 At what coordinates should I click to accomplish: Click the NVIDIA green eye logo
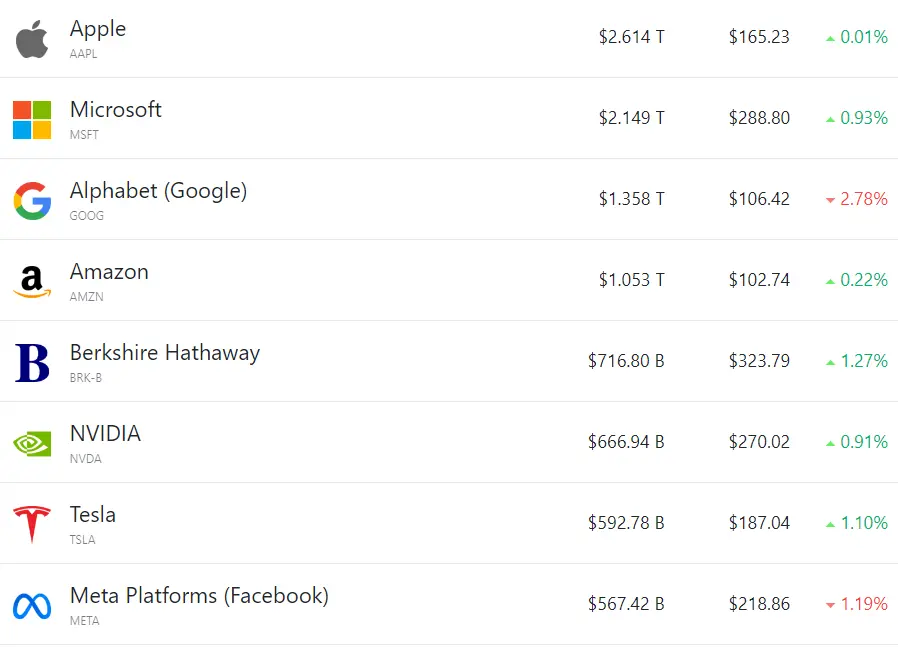[32, 444]
